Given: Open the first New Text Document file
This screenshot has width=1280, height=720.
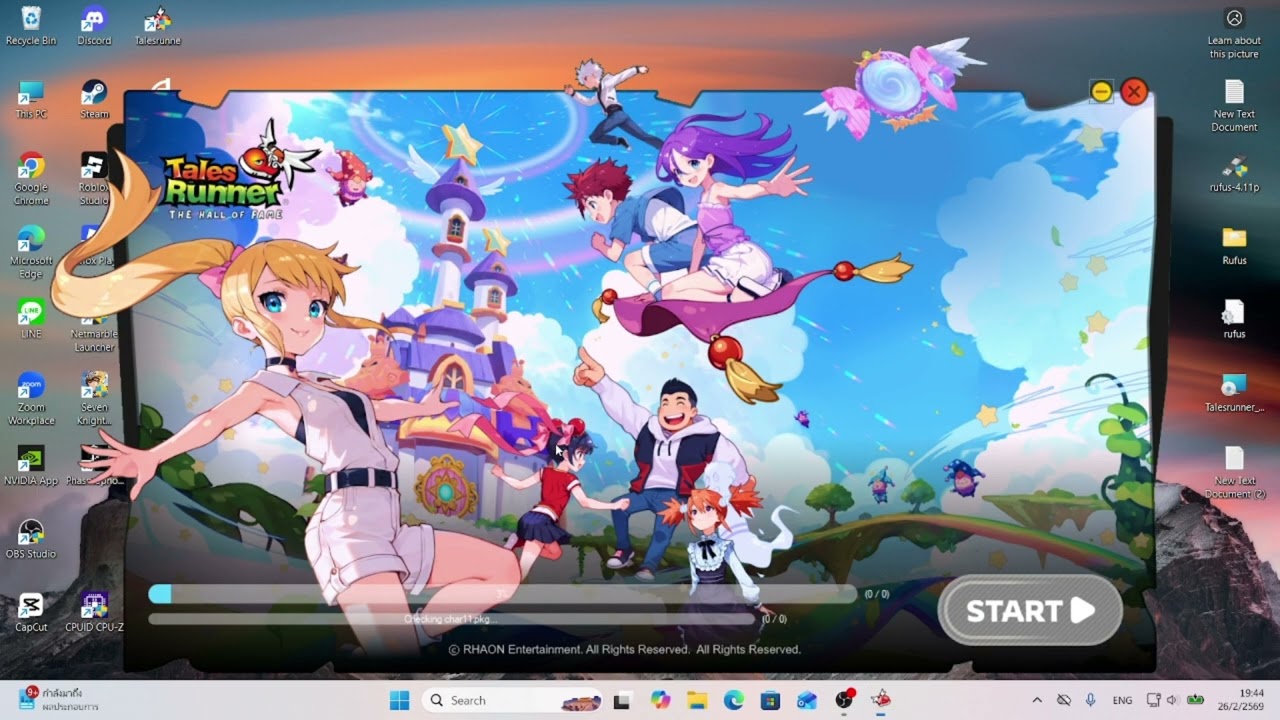Looking at the screenshot, I should coord(1234,106).
